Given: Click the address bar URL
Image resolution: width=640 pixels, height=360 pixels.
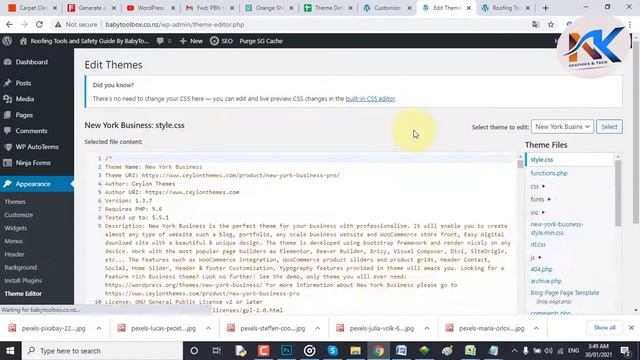Looking at the screenshot, I should 175,24.
